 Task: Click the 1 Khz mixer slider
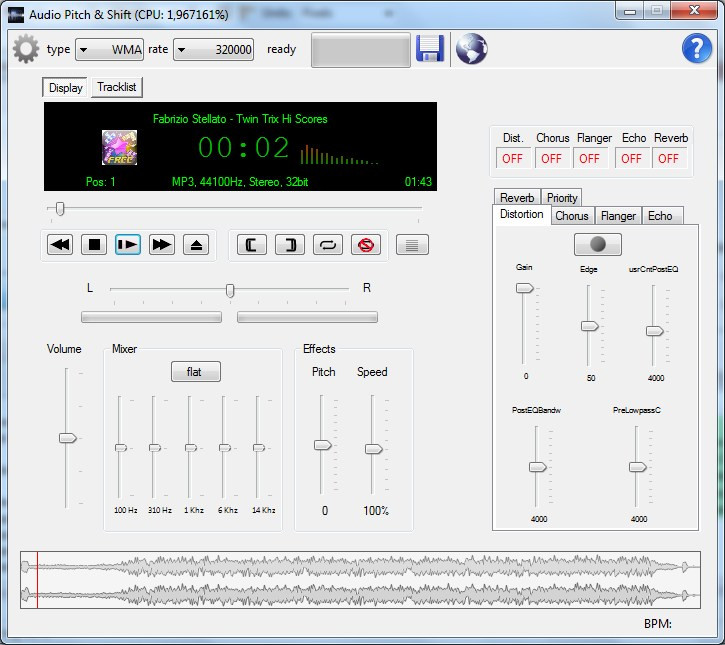pyautogui.click(x=190, y=448)
